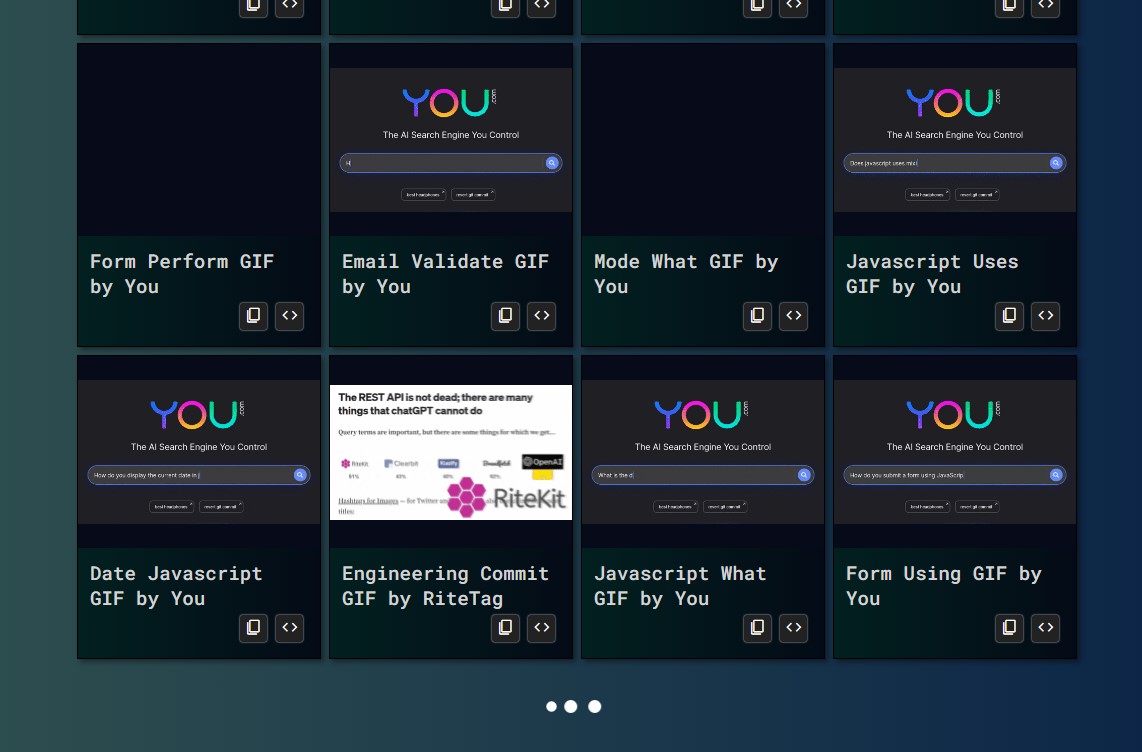Click title 'Form Using GIF by You'
Screen dimensions: 1142x752
pyautogui.click(x=944, y=585)
